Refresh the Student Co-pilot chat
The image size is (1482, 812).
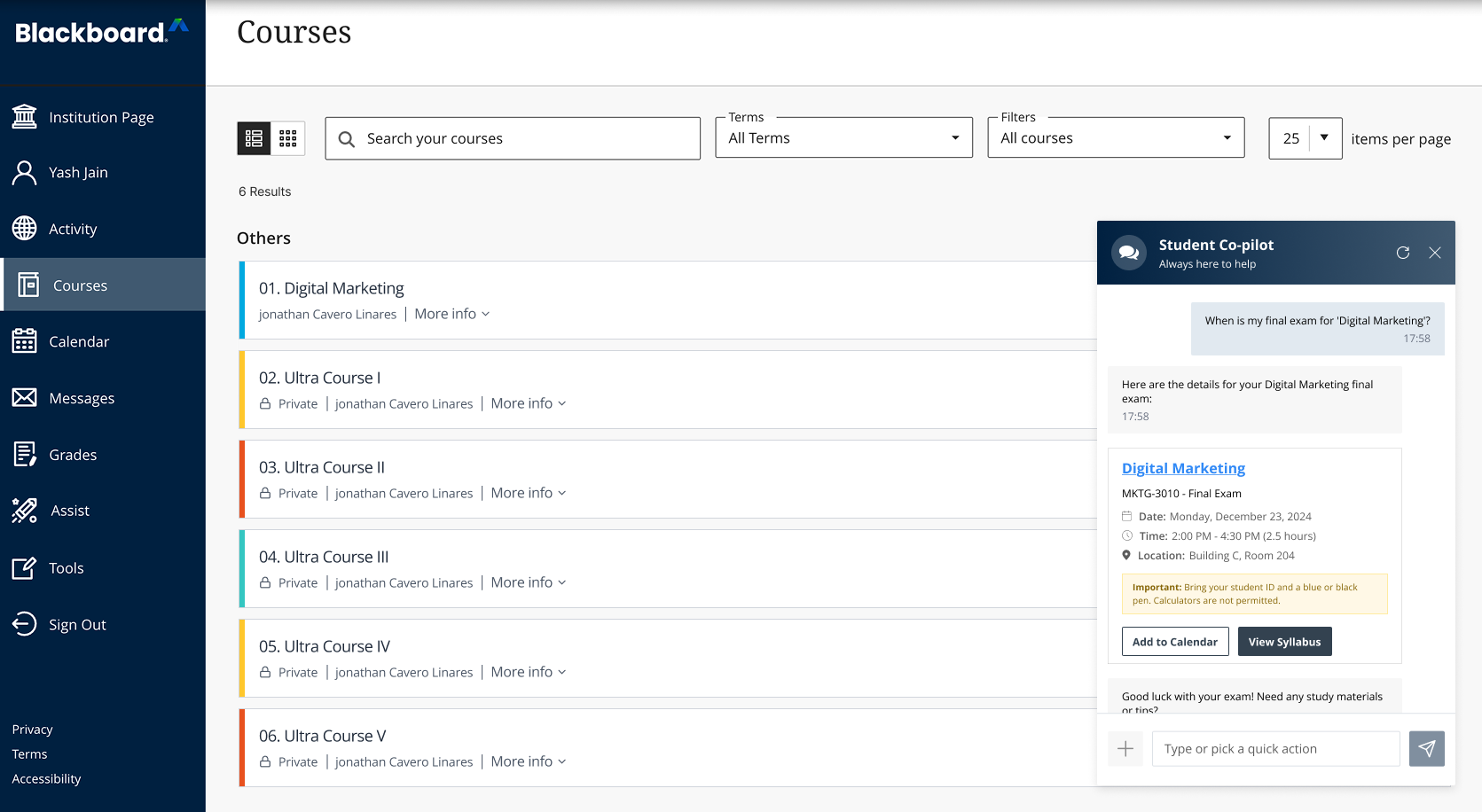pyautogui.click(x=1403, y=253)
